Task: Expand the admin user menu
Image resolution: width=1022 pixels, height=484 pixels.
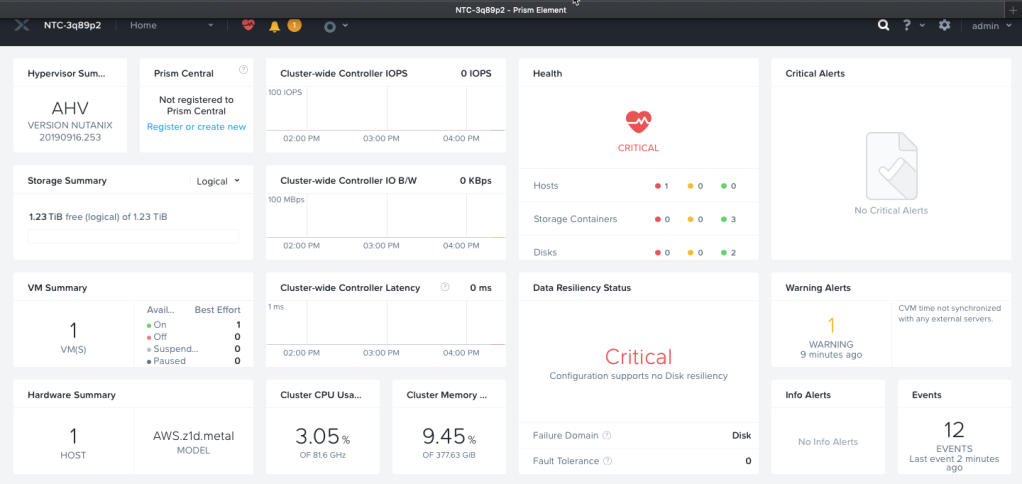Action: [991, 26]
